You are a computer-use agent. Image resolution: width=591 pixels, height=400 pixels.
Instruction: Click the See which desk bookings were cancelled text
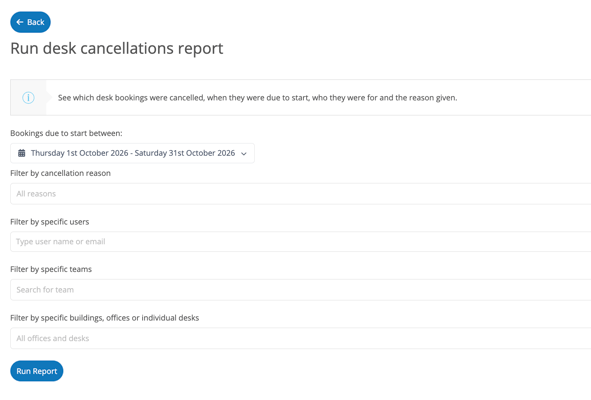[257, 98]
